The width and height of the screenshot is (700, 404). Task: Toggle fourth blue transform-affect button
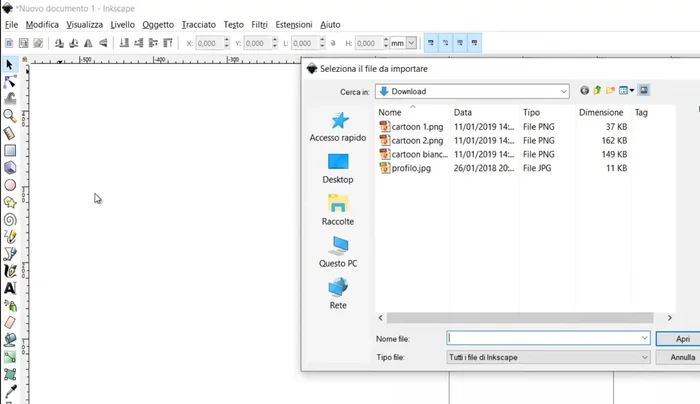(x=474, y=43)
